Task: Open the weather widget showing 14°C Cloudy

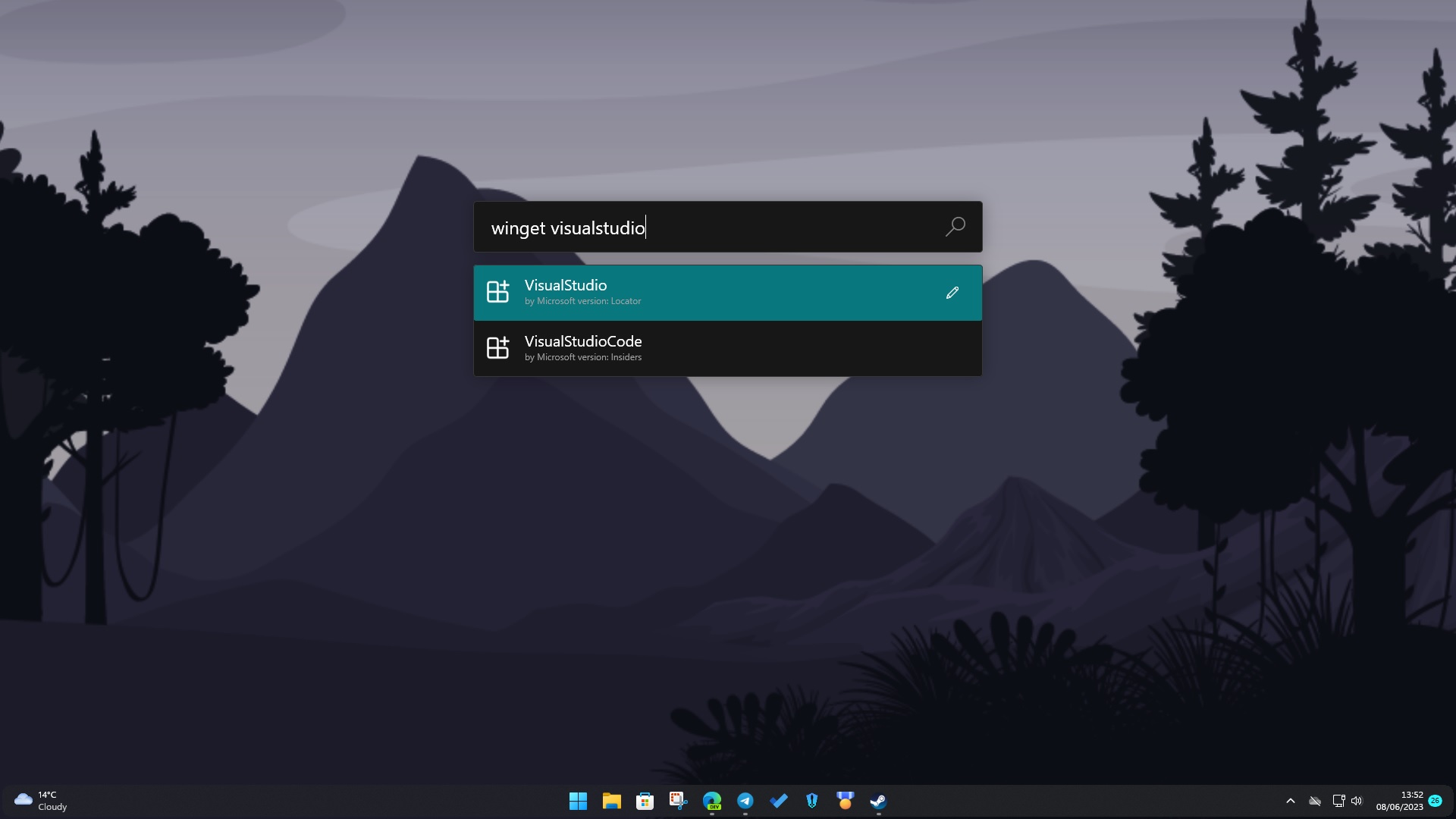Action: point(41,801)
